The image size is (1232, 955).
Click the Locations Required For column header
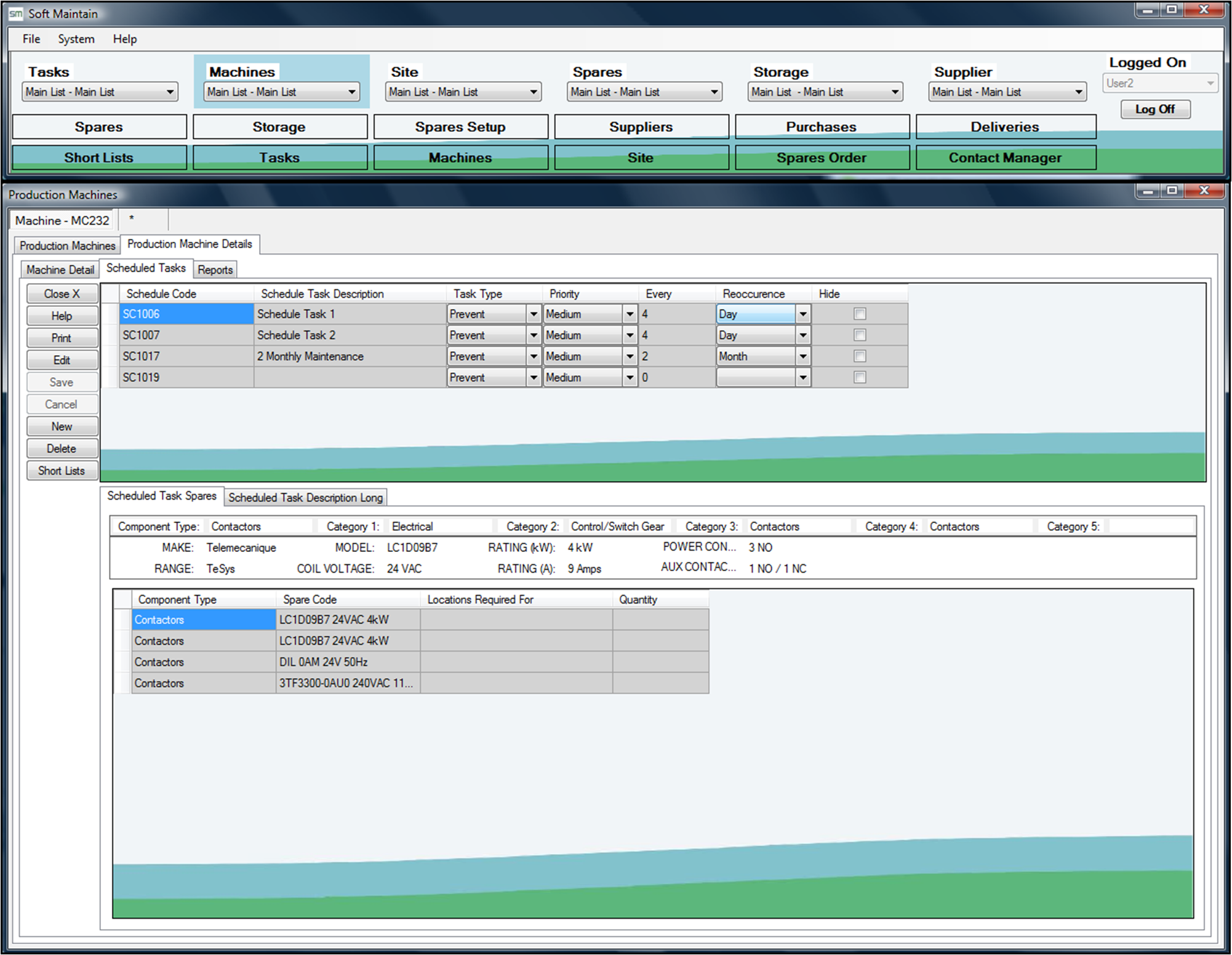pyautogui.click(x=516, y=599)
